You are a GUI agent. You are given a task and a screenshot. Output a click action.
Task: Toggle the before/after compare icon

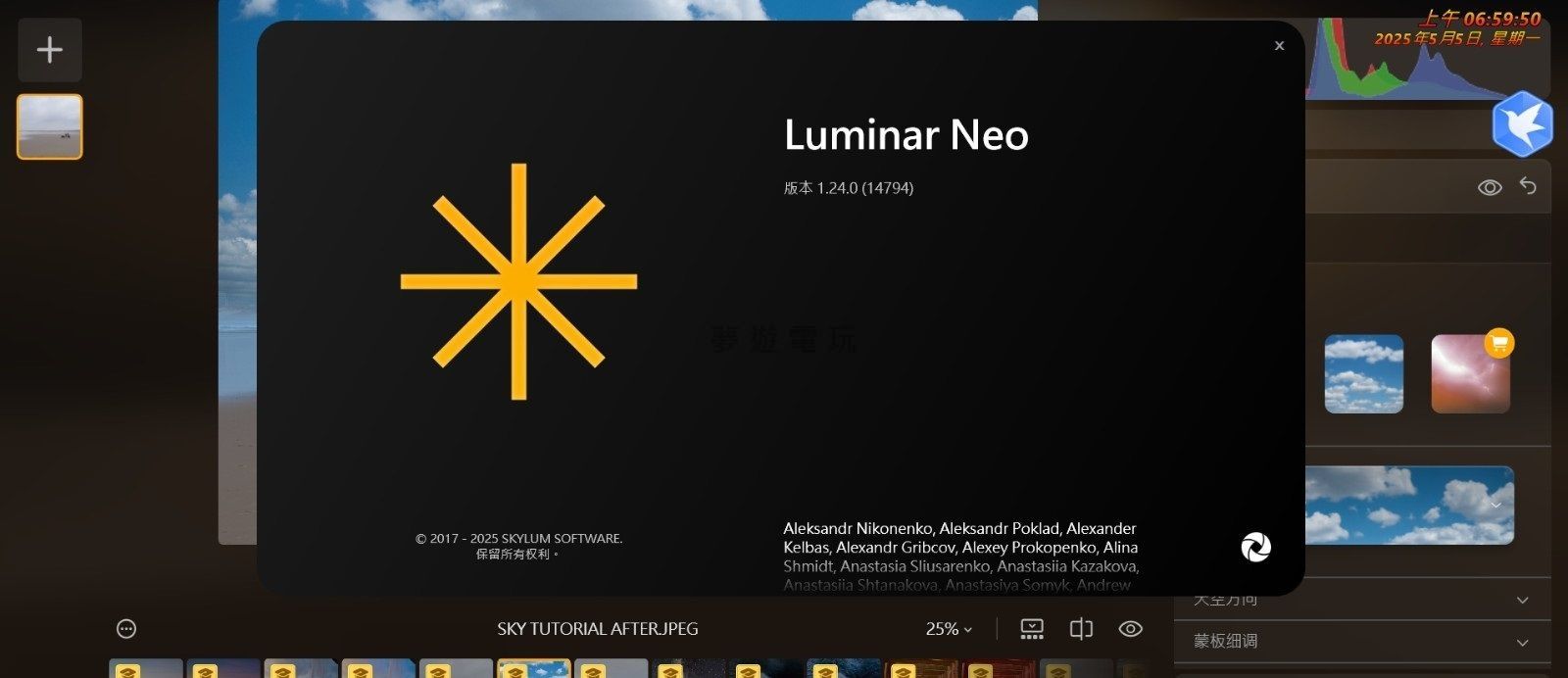[x=1081, y=629]
